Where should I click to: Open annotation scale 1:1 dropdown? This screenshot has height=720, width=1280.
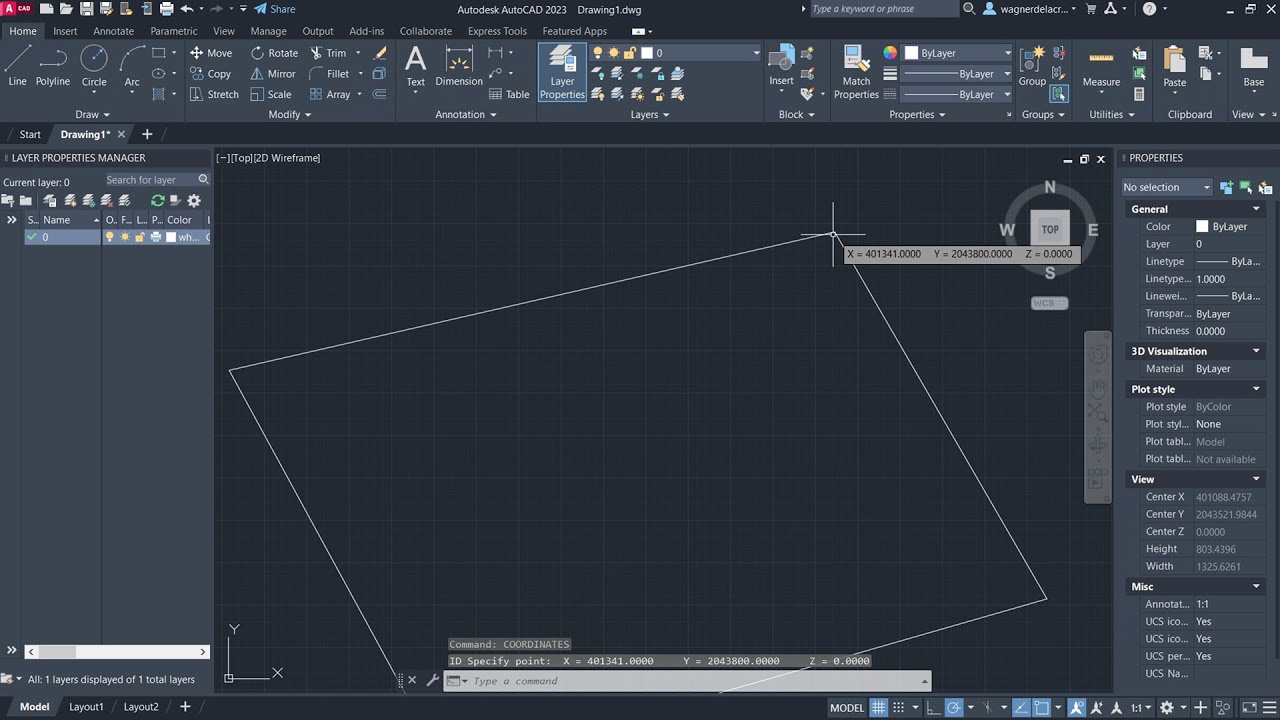coord(1141,707)
